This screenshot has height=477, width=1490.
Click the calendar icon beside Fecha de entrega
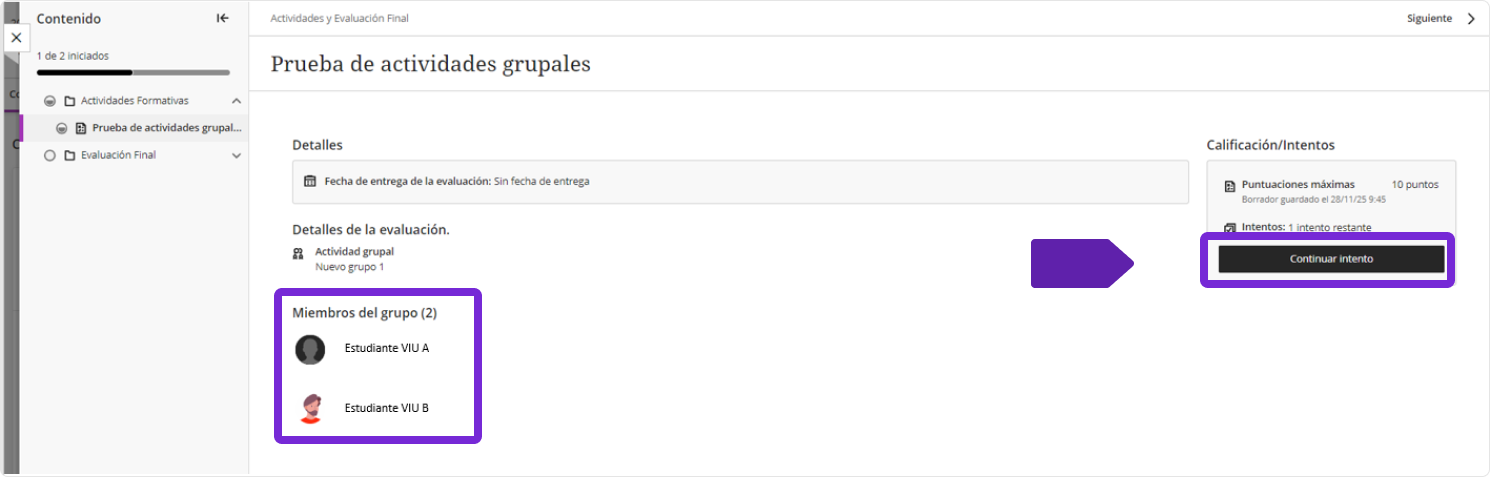coord(310,181)
